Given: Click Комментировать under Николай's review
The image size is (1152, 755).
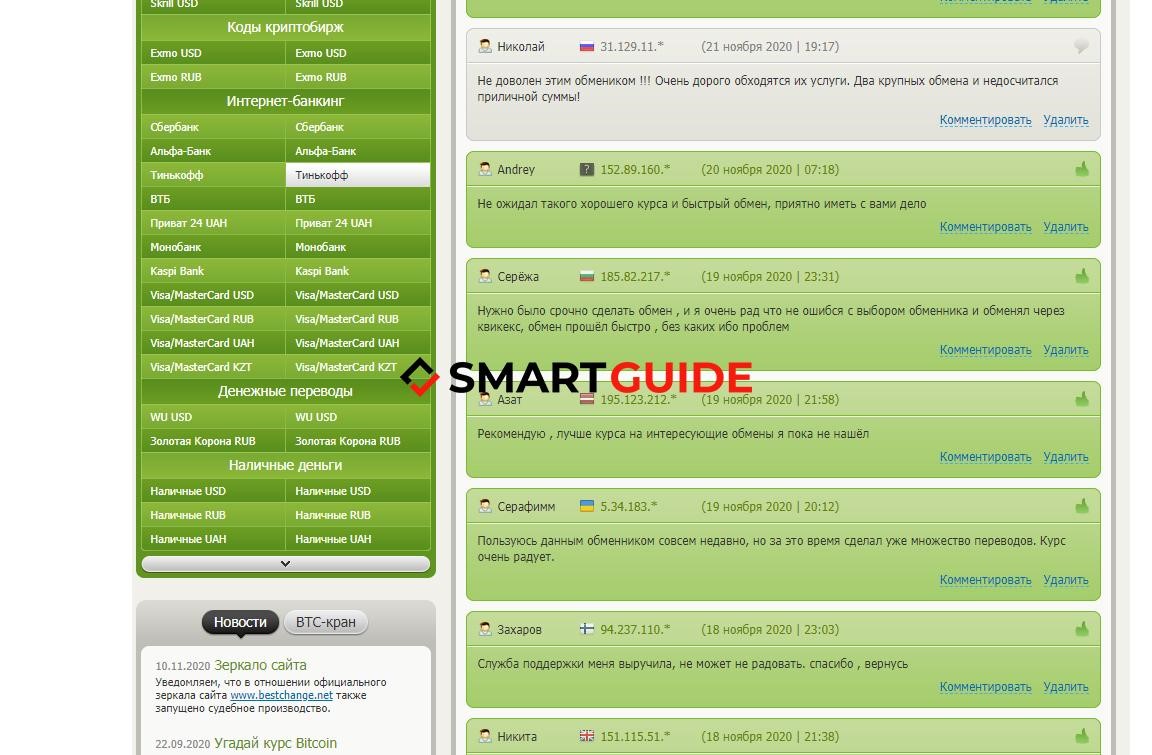Looking at the screenshot, I should (985, 120).
